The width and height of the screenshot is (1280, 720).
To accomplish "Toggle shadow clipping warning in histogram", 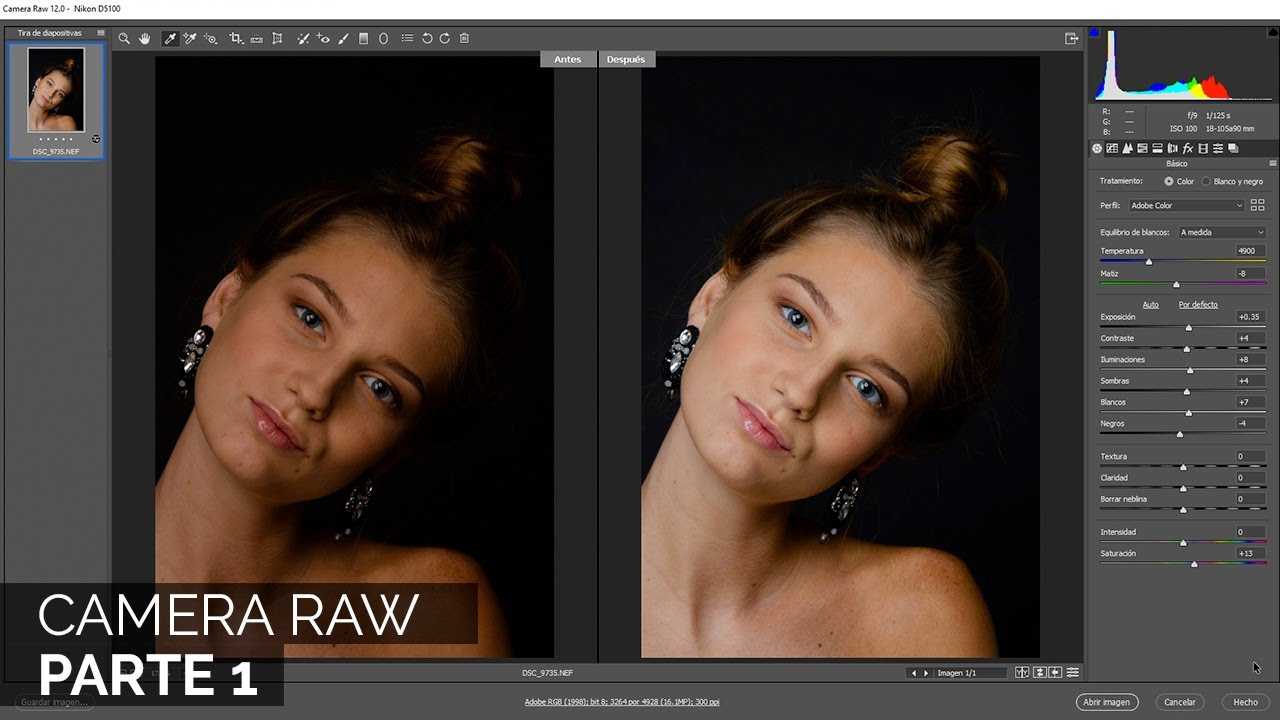I will point(1094,33).
